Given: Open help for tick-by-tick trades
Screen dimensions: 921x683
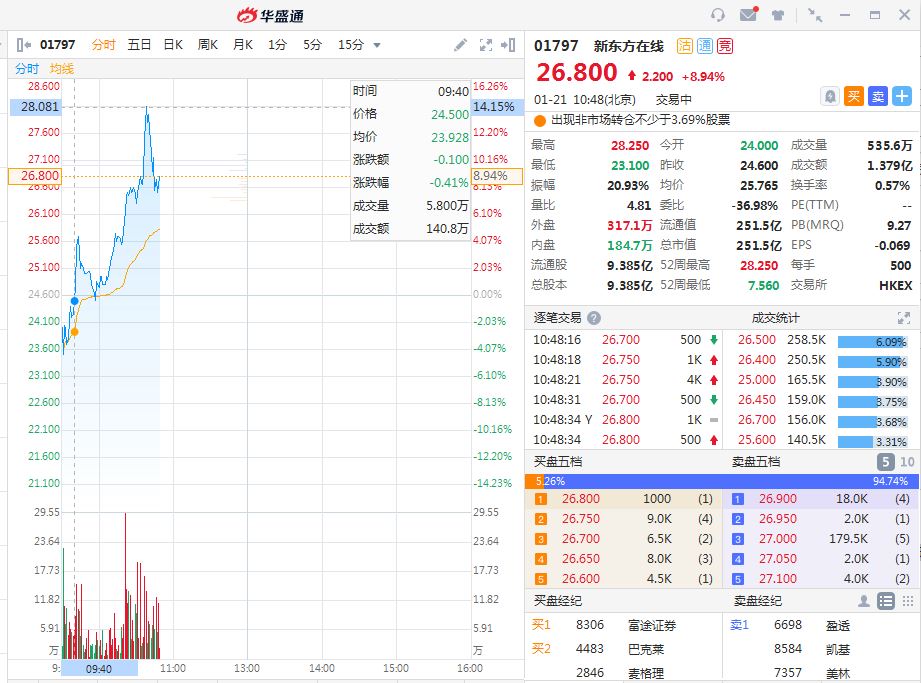Looking at the screenshot, I should coord(594,318).
